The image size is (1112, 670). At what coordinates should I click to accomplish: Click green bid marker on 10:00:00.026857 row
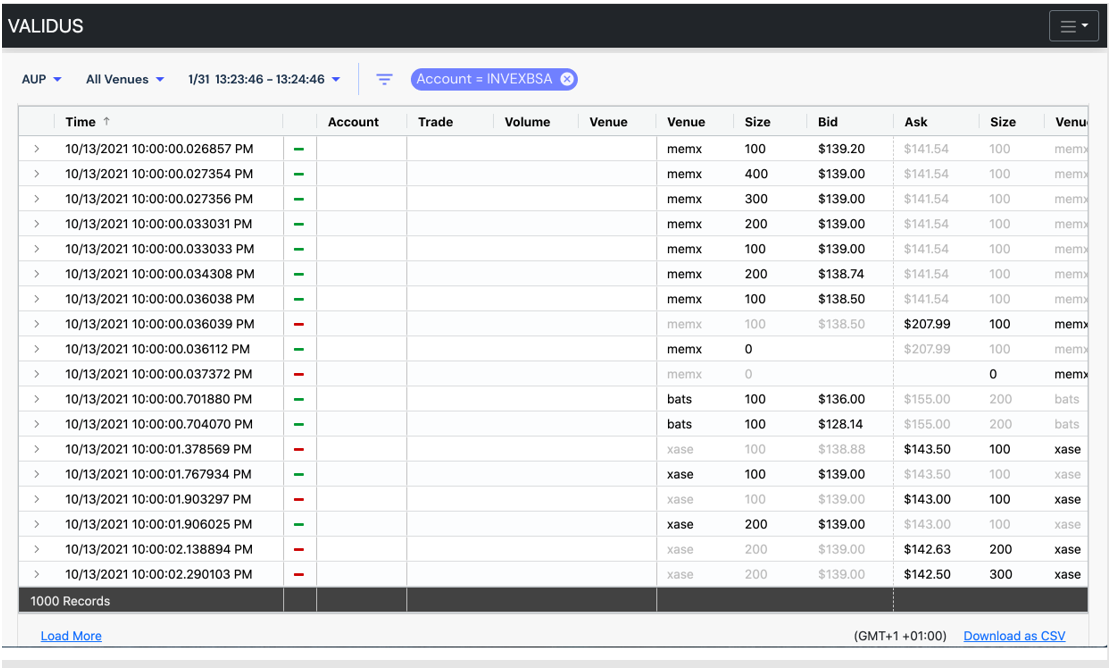299,149
